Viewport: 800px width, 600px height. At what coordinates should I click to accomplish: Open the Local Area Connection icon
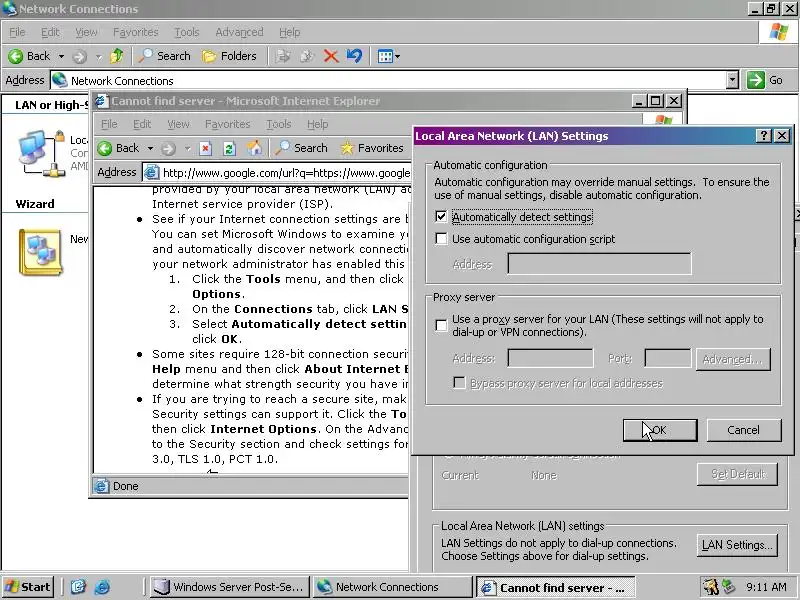click(41, 153)
